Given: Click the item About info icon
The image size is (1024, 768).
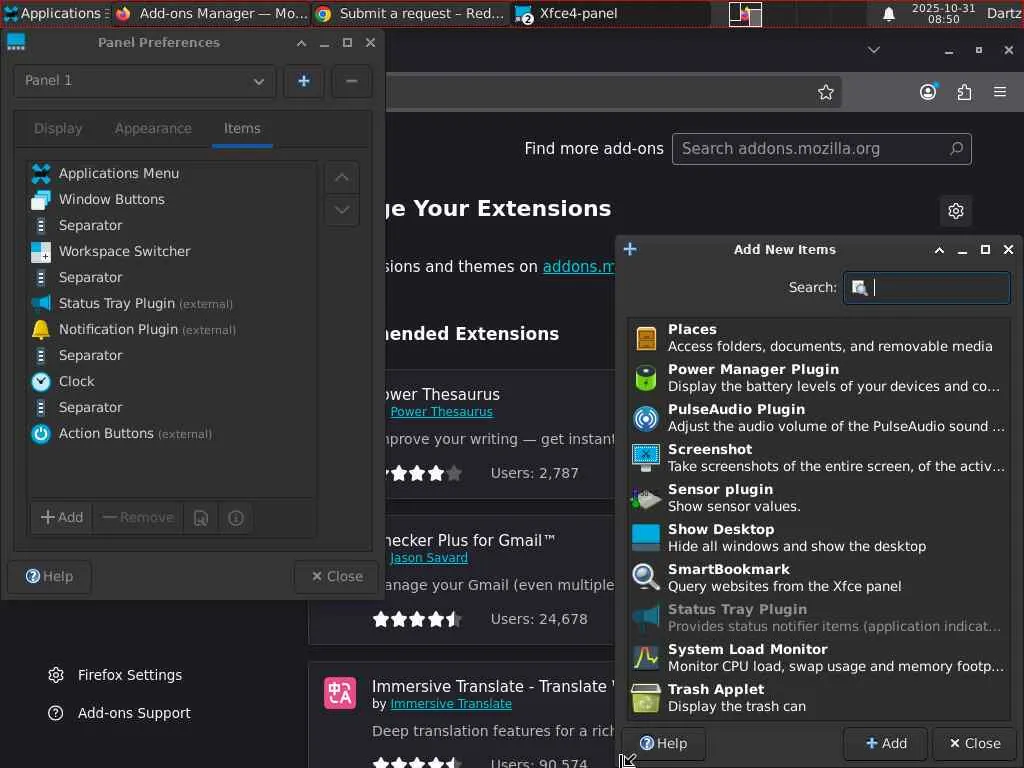Looking at the screenshot, I should click(x=236, y=518).
